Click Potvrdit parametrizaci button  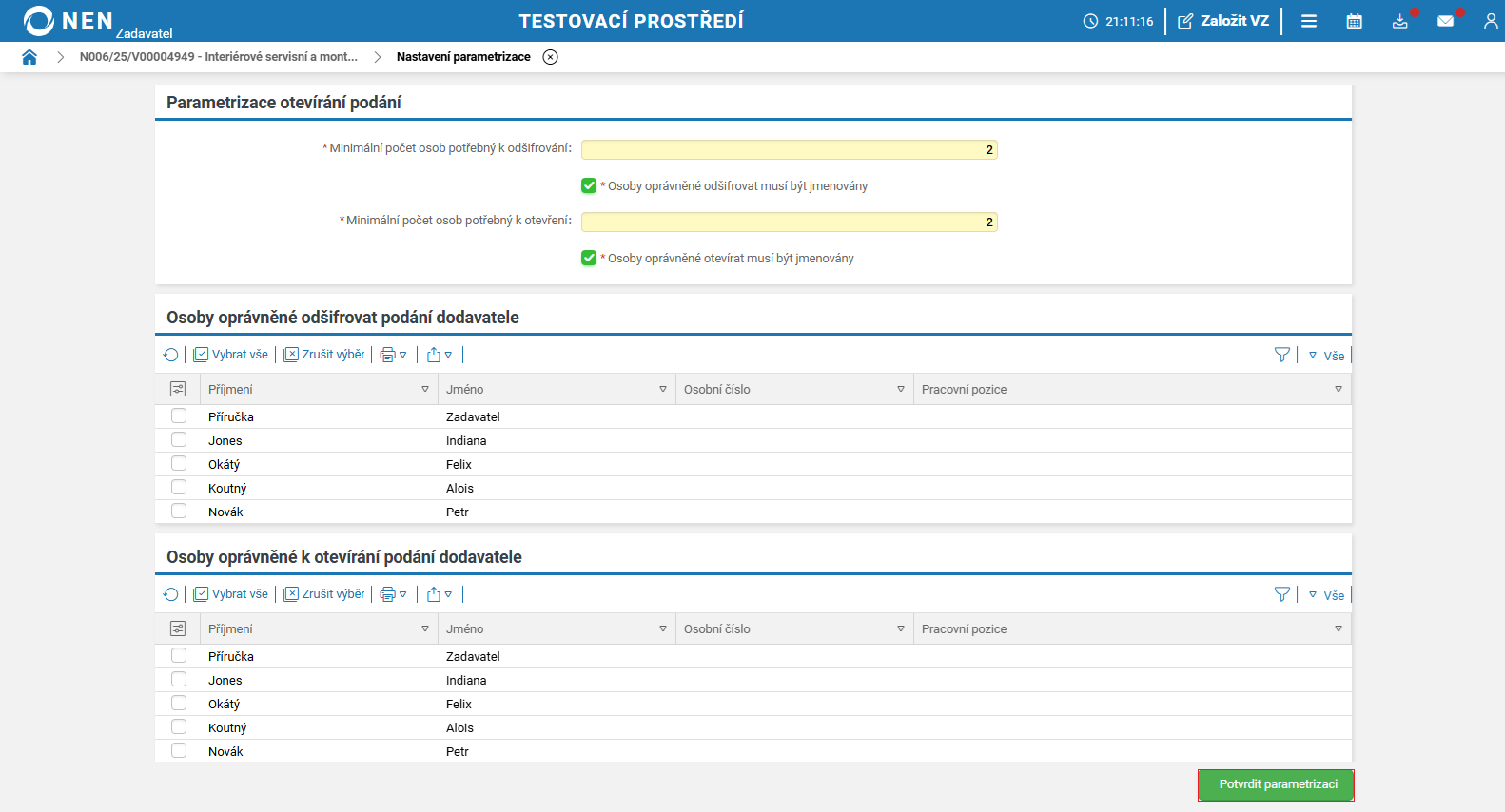(x=1276, y=784)
